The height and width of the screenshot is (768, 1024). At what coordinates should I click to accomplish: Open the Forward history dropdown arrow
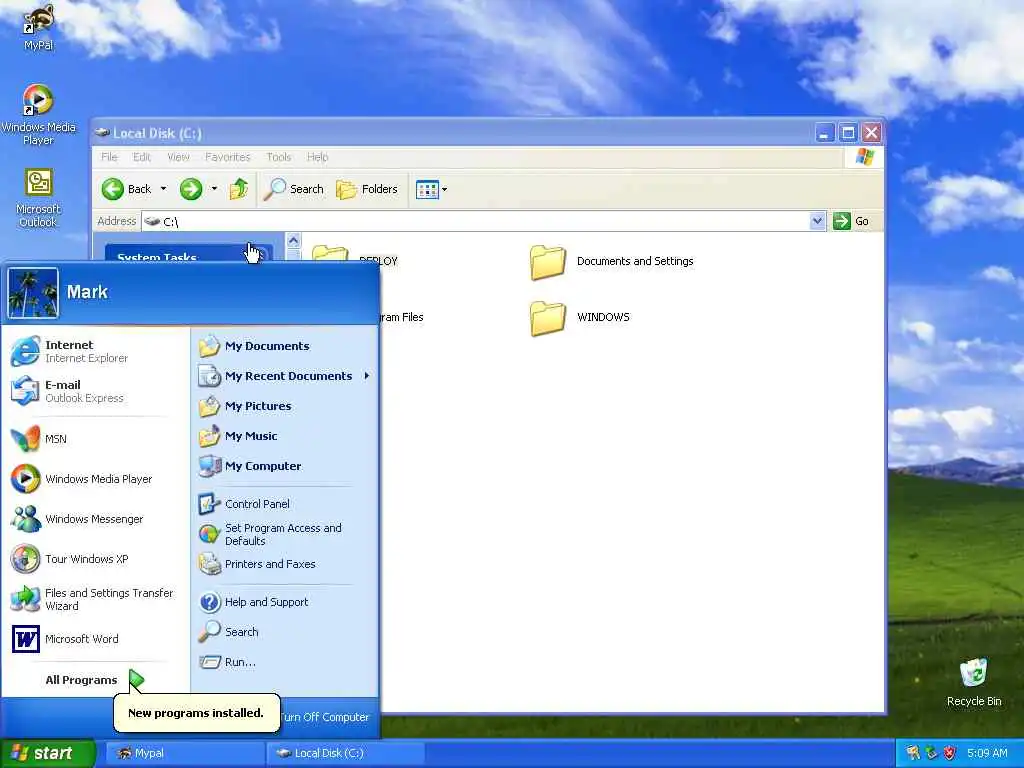pyautogui.click(x=214, y=189)
